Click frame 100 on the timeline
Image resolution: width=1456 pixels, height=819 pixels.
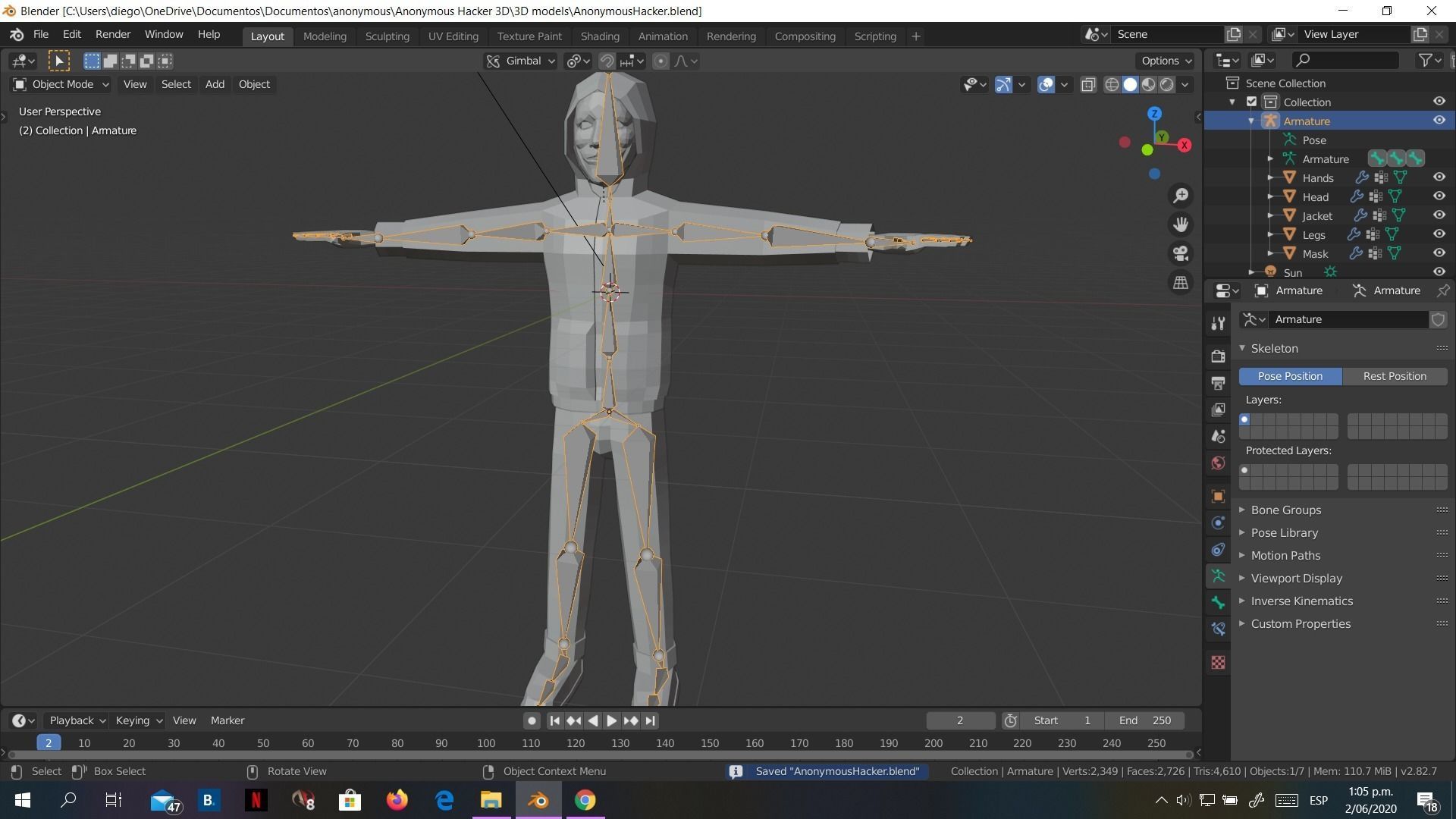point(486,743)
